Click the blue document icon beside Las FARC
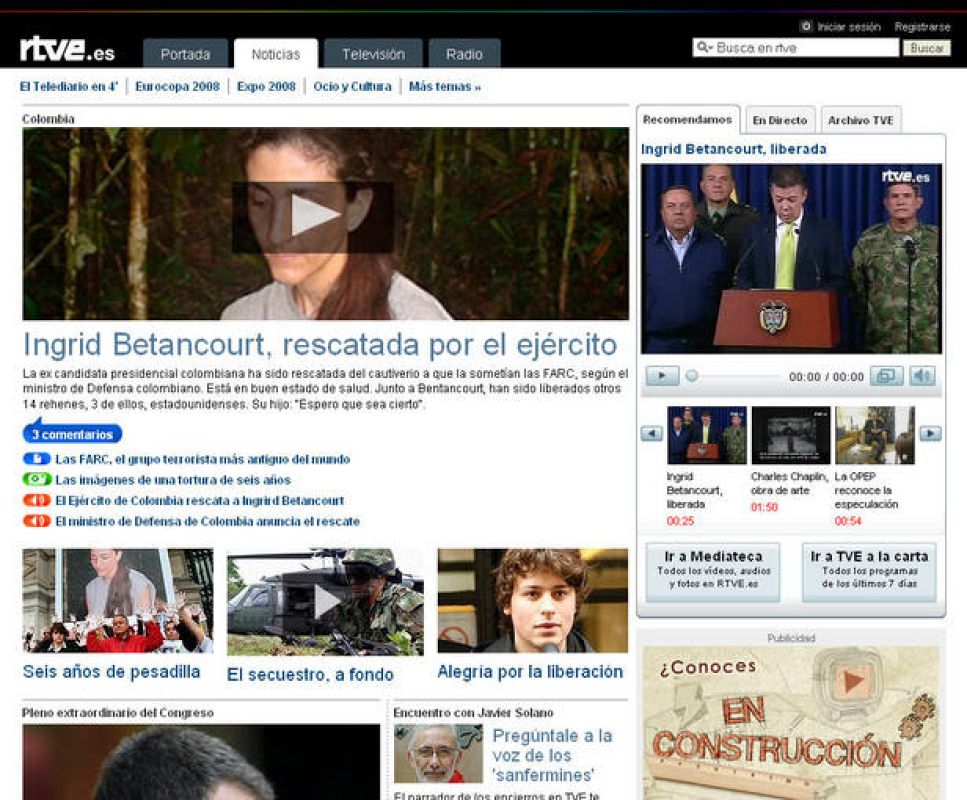 (x=37, y=459)
